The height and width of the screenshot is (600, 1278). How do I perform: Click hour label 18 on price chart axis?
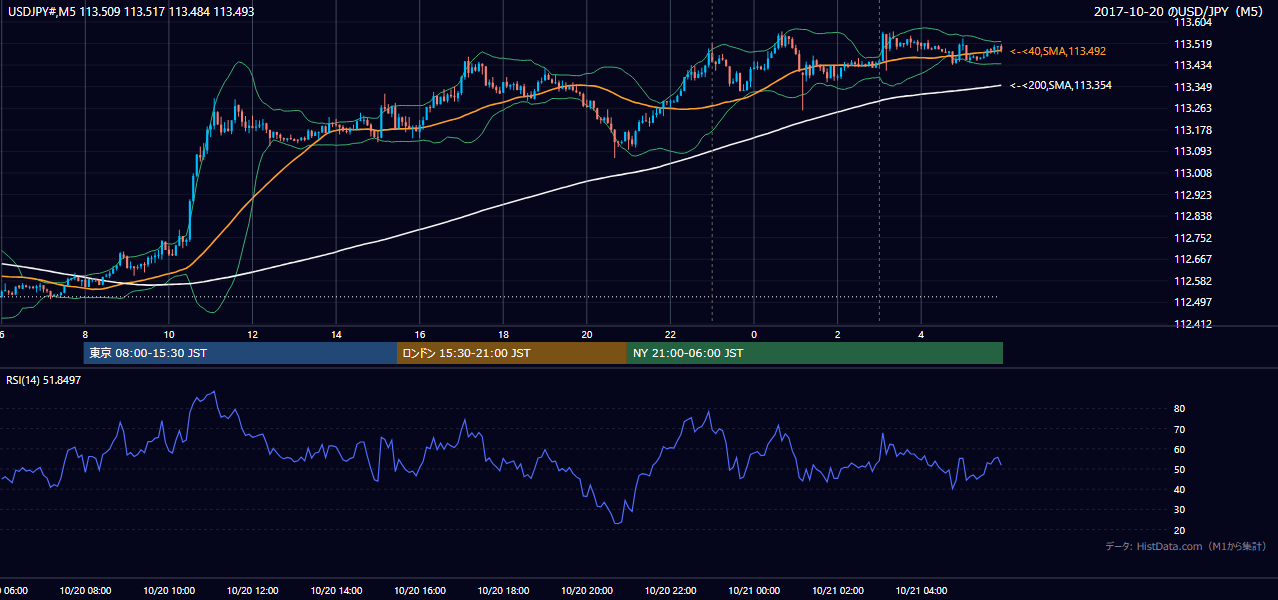coord(503,334)
